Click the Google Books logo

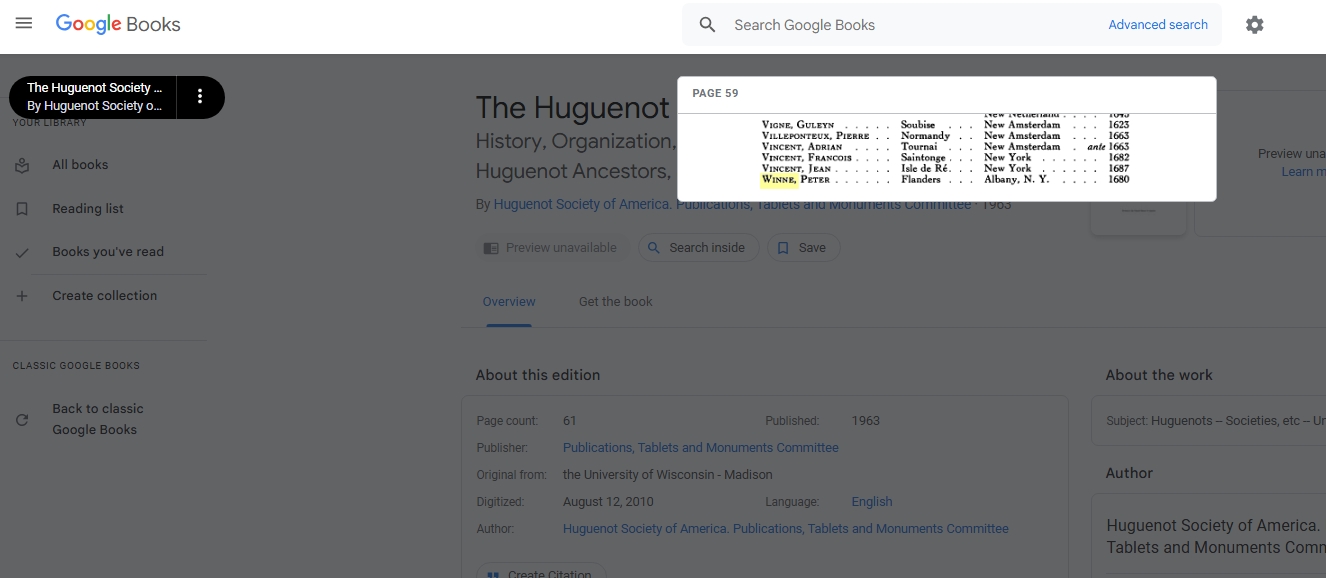(x=118, y=24)
